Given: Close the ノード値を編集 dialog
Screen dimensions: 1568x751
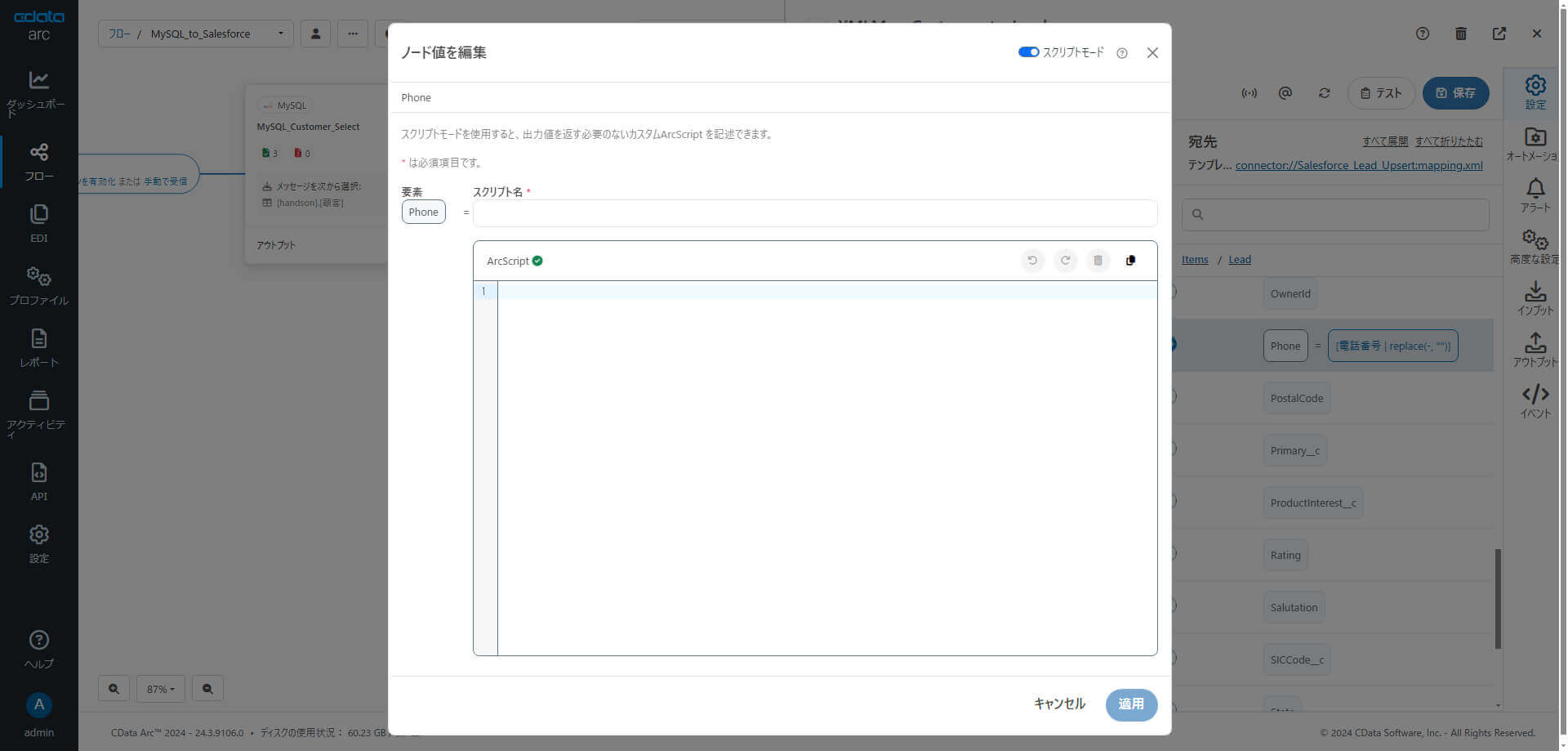Looking at the screenshot, I should tap(1152, 53).
